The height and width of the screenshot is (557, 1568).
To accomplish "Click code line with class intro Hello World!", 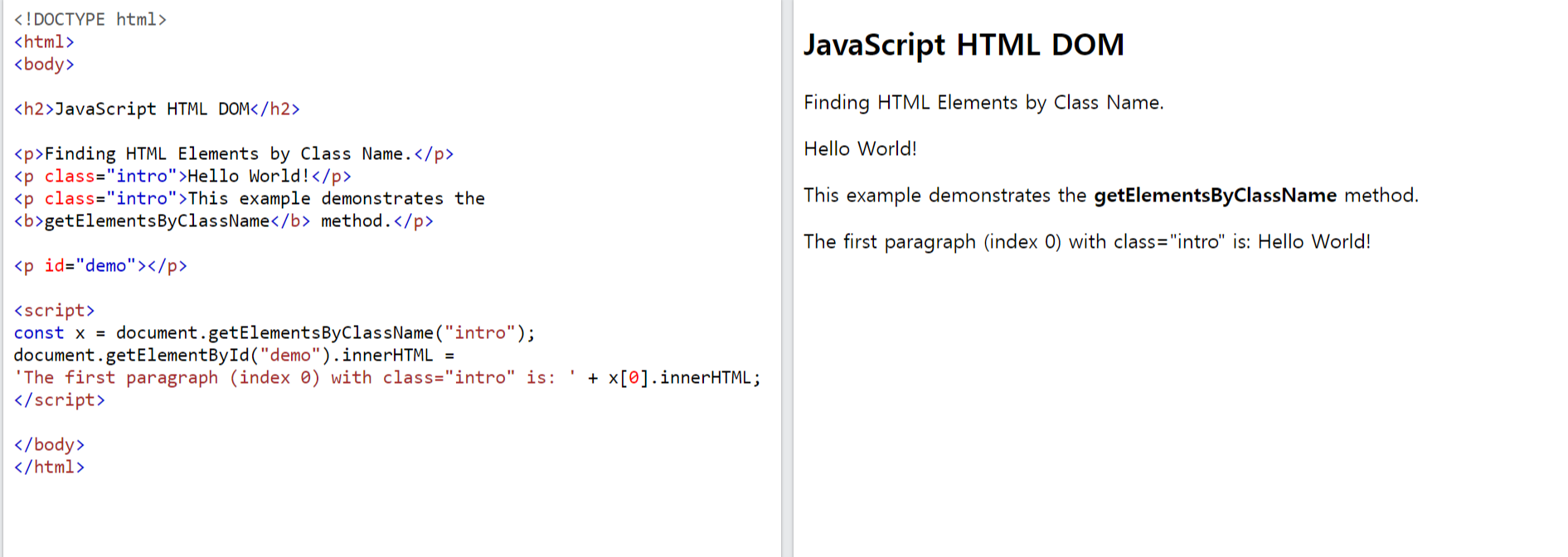I will point(182,176).
